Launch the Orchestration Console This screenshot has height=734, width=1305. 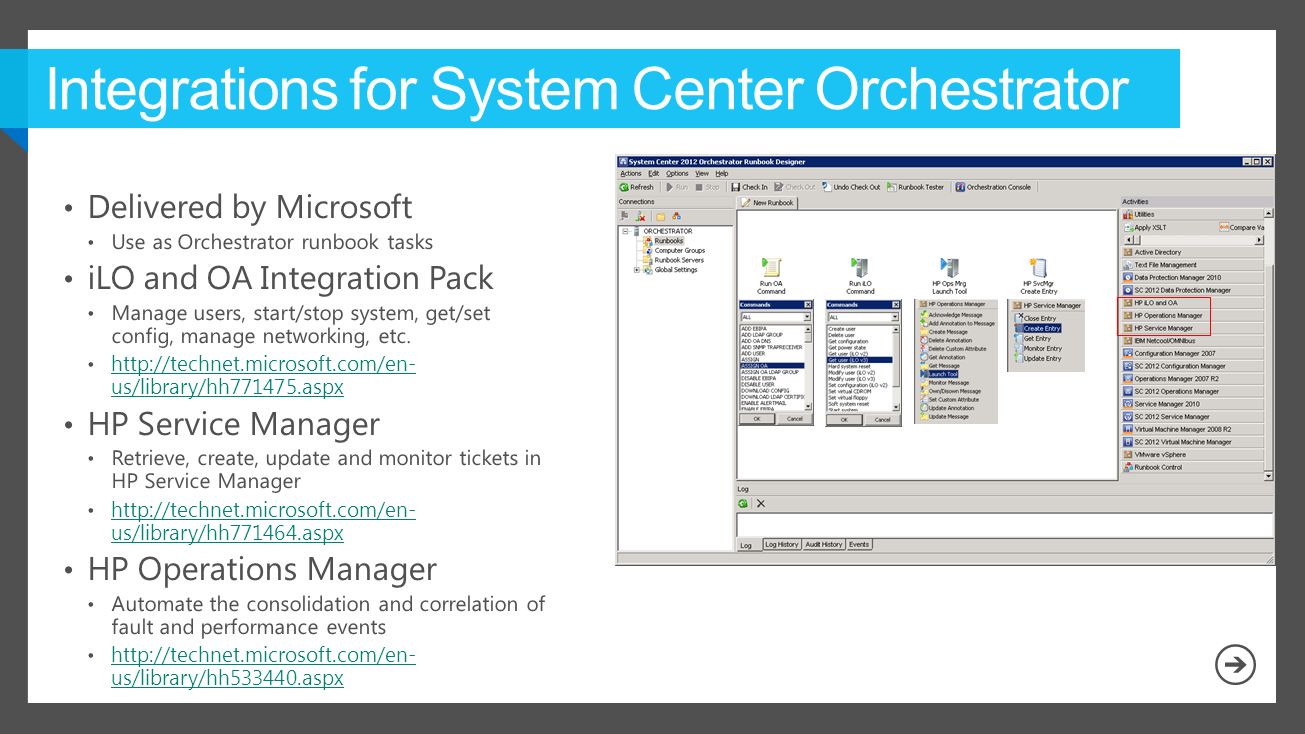(992, 187)
